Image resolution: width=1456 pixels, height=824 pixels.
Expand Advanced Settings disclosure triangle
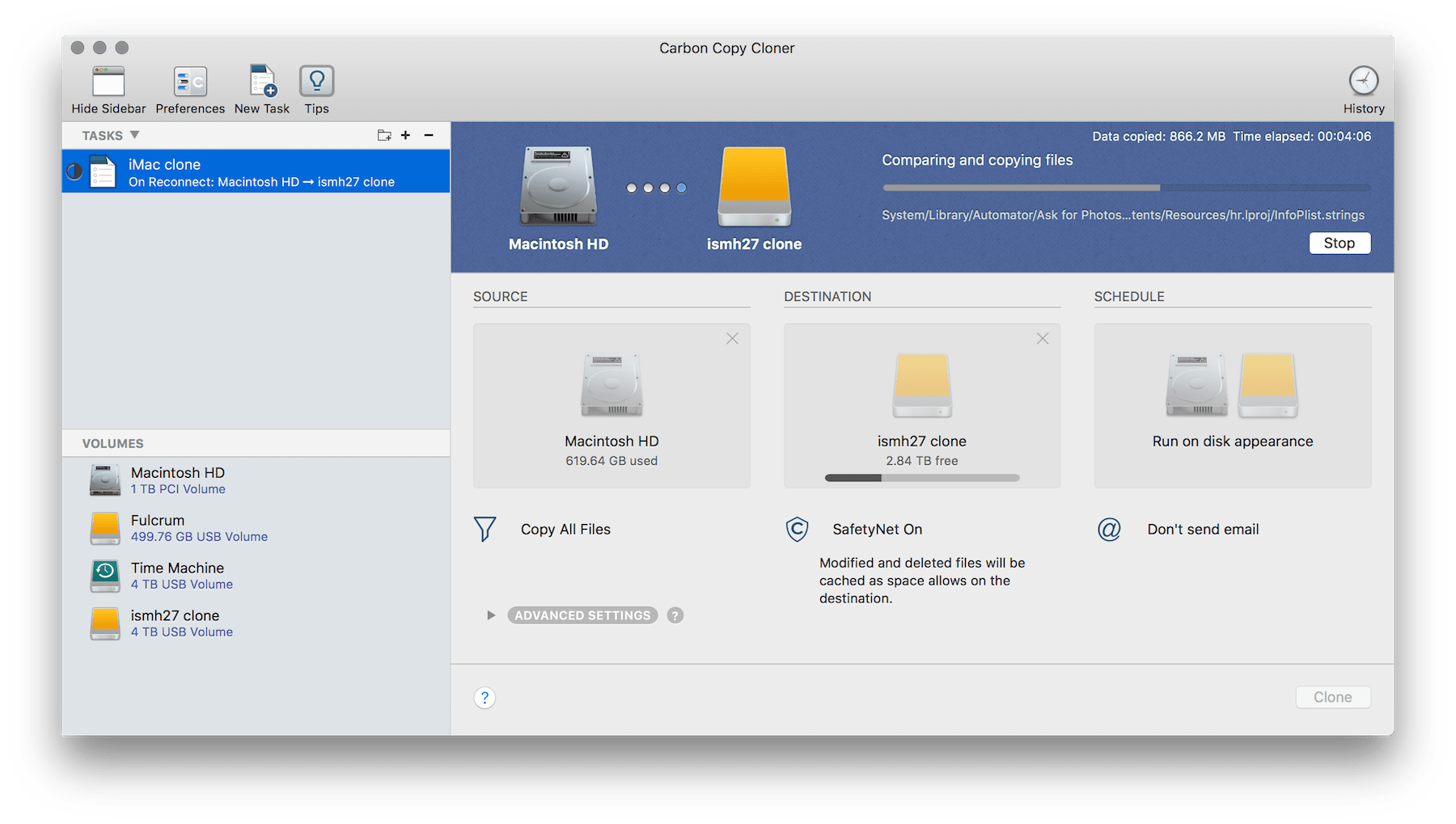pos(491,615)
